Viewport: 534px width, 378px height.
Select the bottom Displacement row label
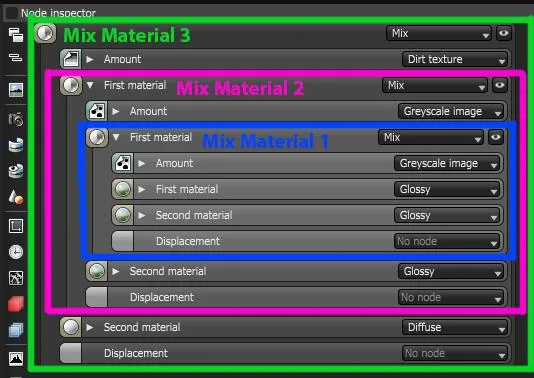[x=136, y=353]
